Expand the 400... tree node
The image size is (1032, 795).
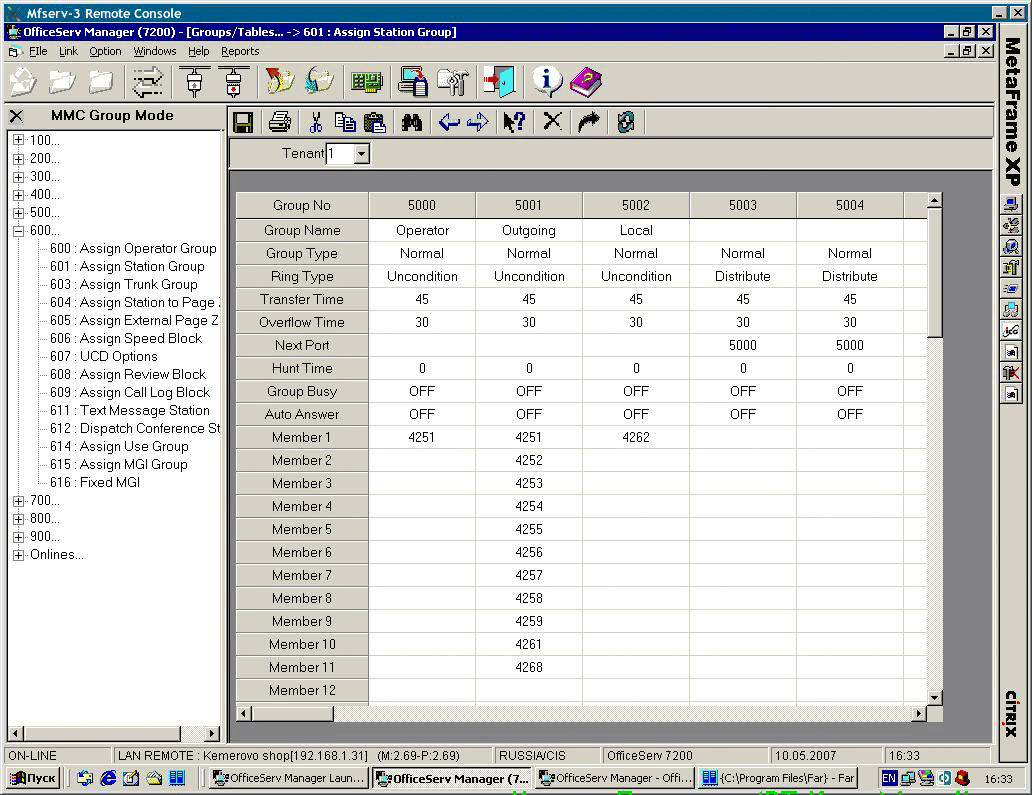click(18, 195)
